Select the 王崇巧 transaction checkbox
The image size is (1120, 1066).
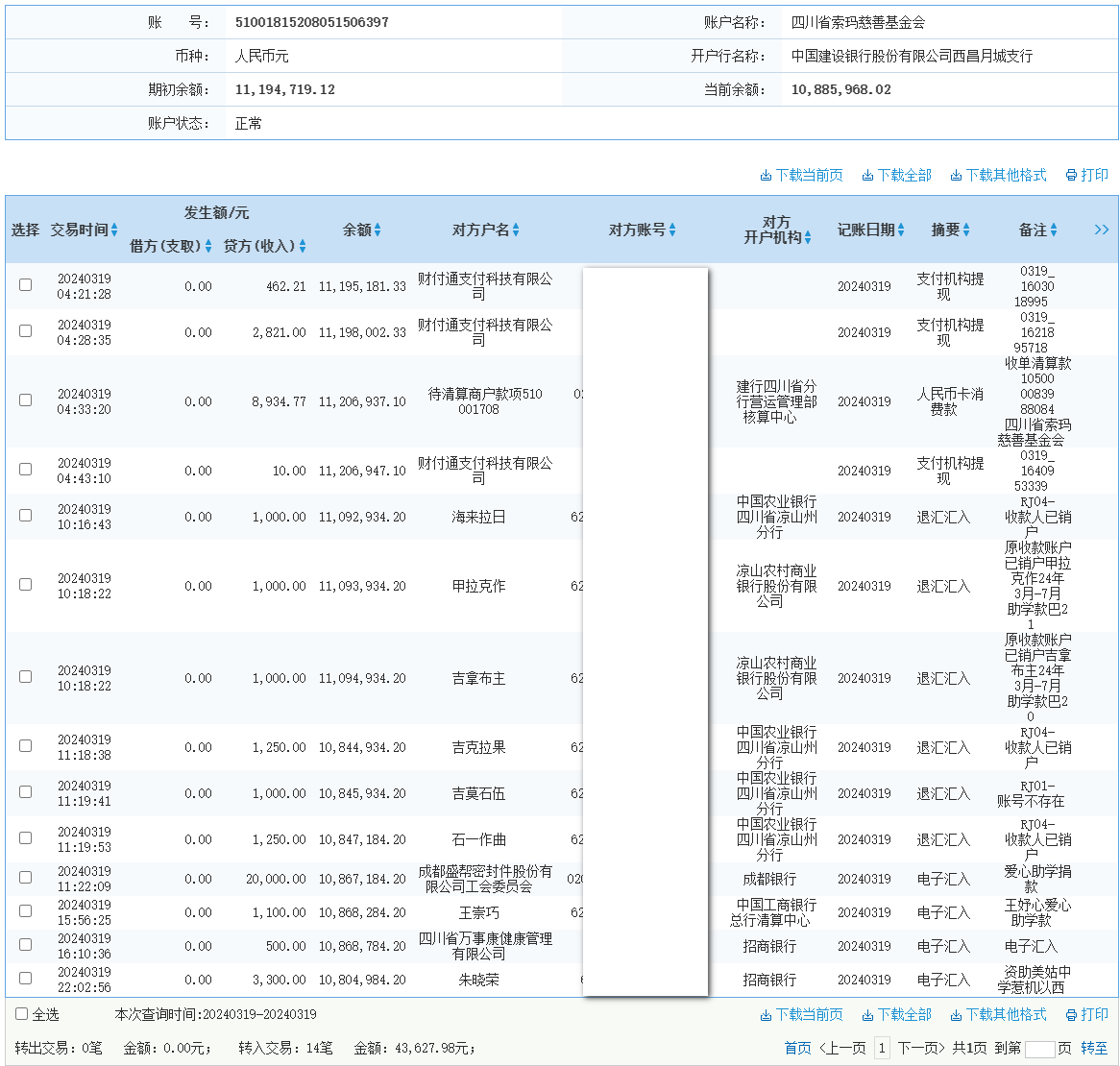point(26,911)
